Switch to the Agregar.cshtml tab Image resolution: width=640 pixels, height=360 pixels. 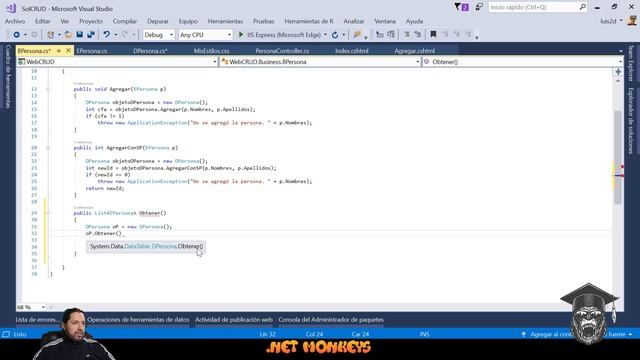(x=414, y=51)
